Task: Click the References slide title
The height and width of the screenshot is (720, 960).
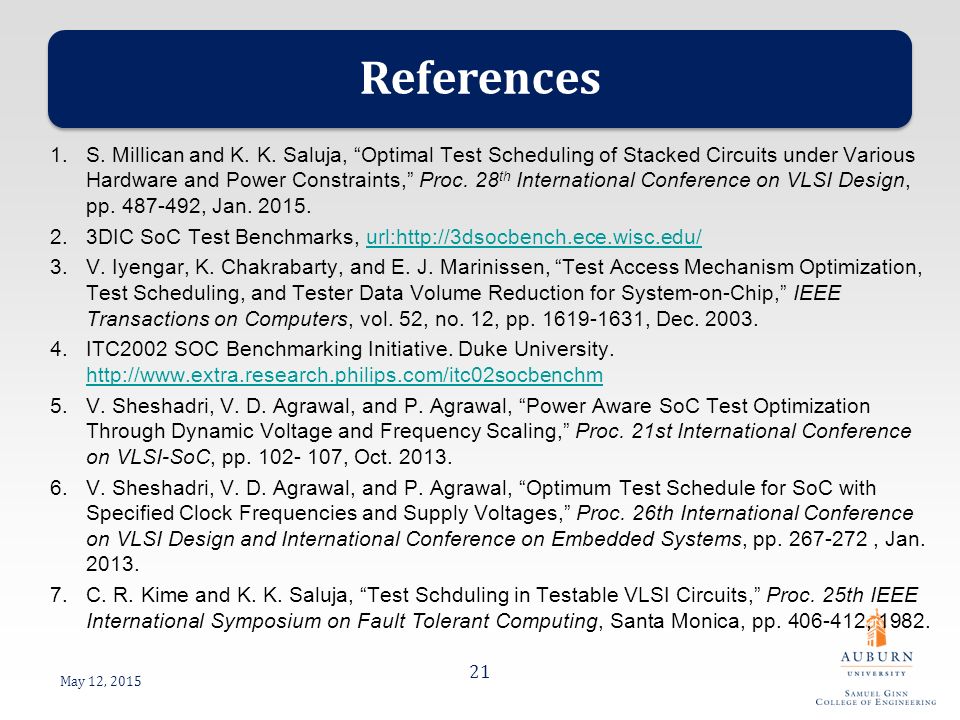Action: (x=480, y=78)
